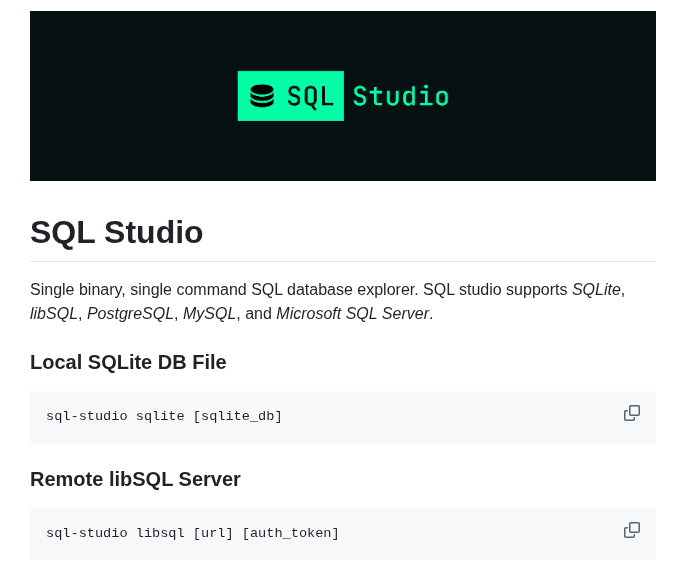Click the code text 'sql-studio sqlite [sqlite_db]'
682x567 pixels.
164,416
